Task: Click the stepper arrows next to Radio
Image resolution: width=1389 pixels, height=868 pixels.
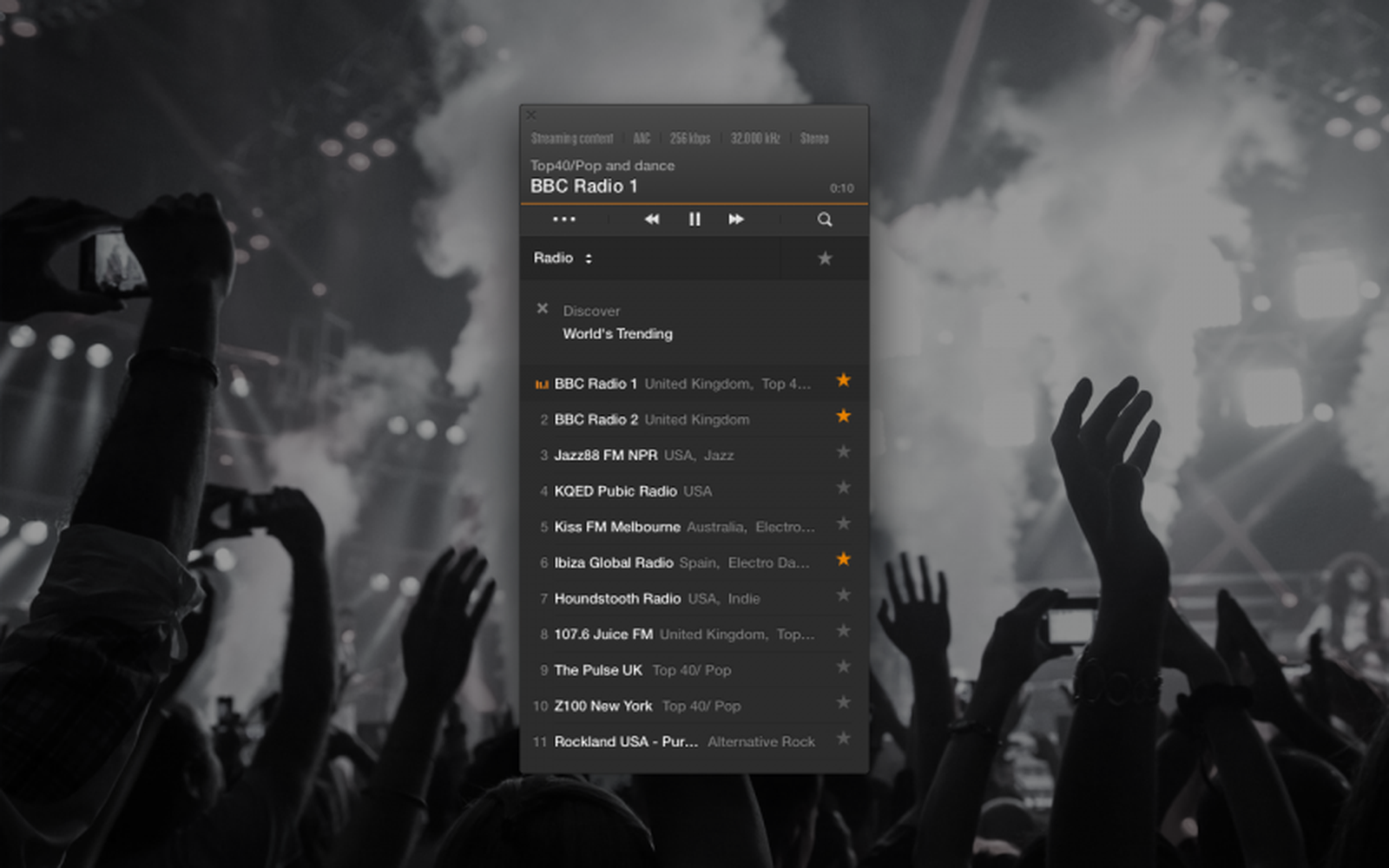Action: (589, 258)
